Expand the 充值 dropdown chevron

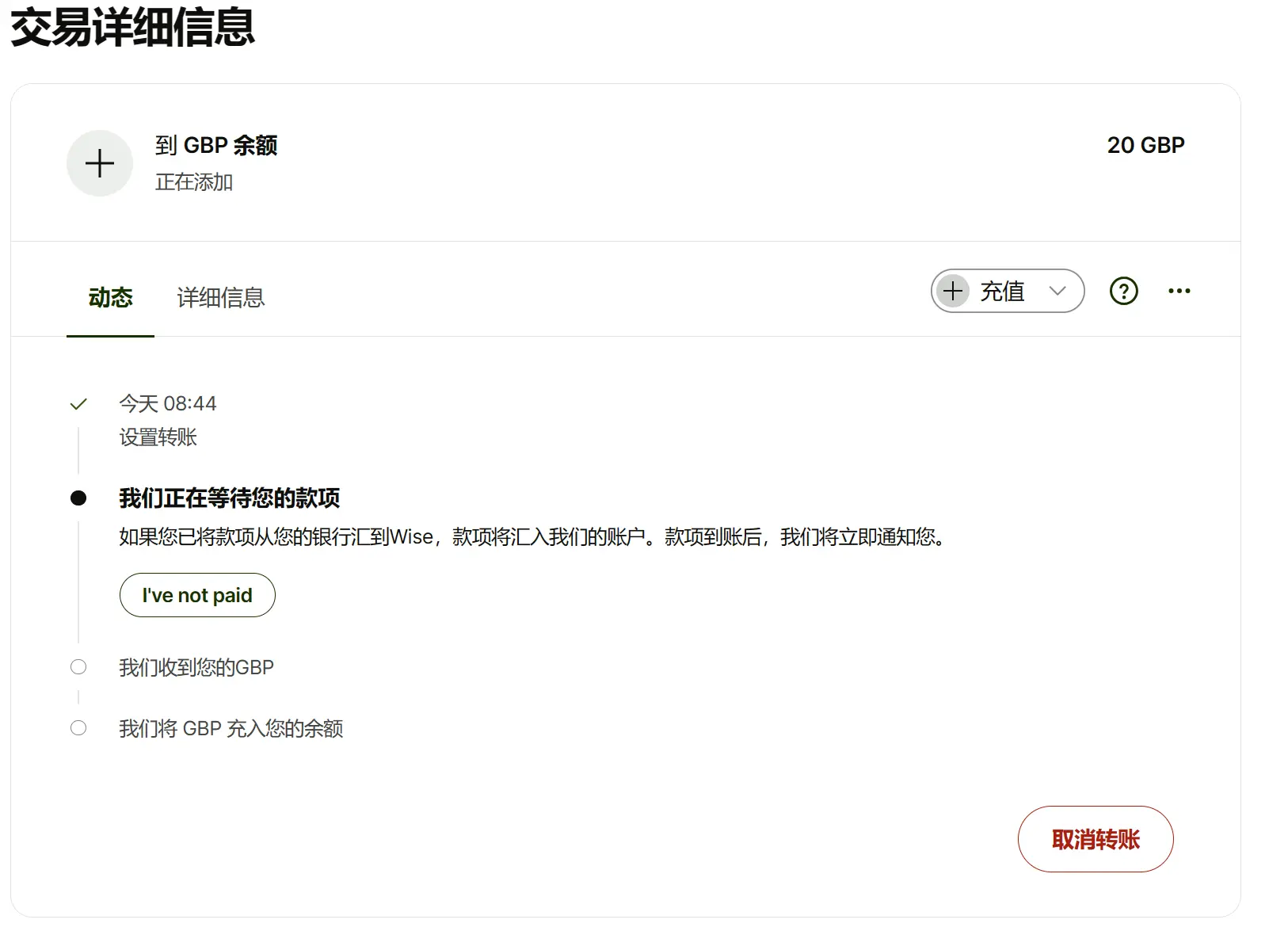tap(1057, 291)
